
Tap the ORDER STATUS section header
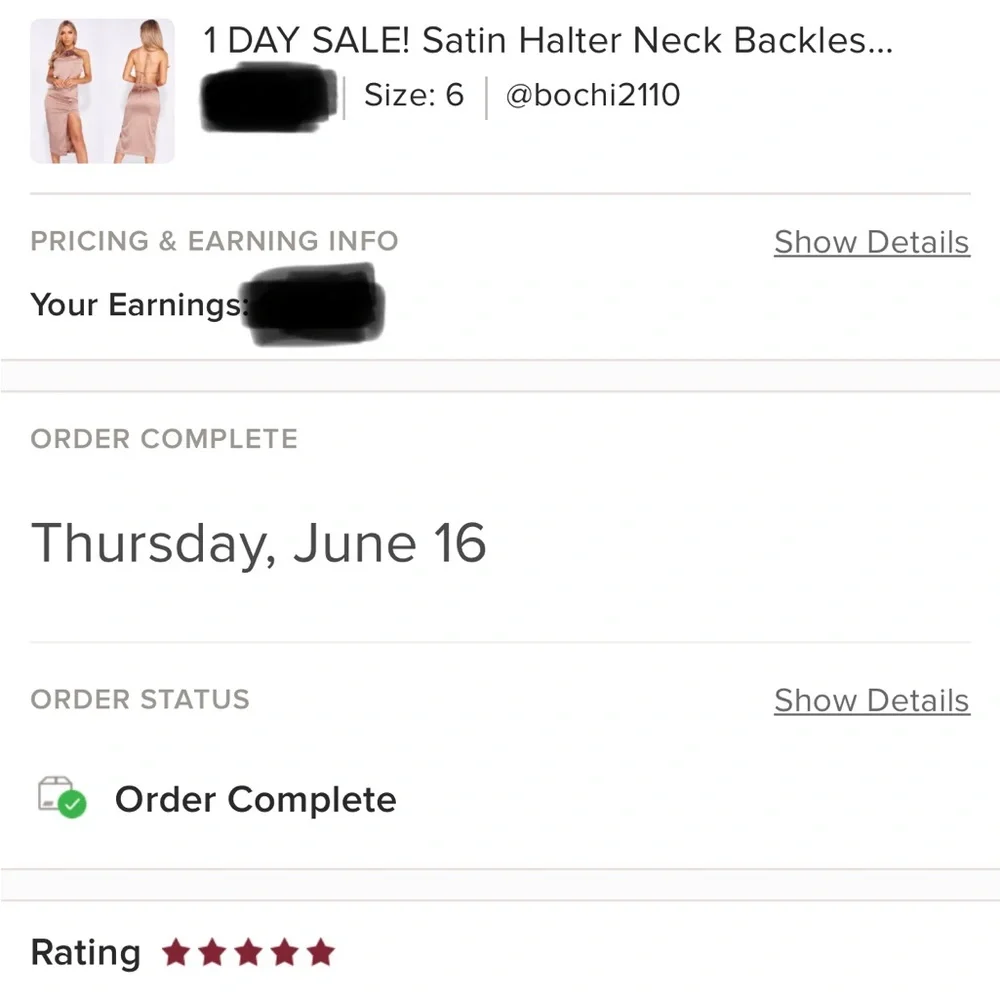click(x=140, y=699)
